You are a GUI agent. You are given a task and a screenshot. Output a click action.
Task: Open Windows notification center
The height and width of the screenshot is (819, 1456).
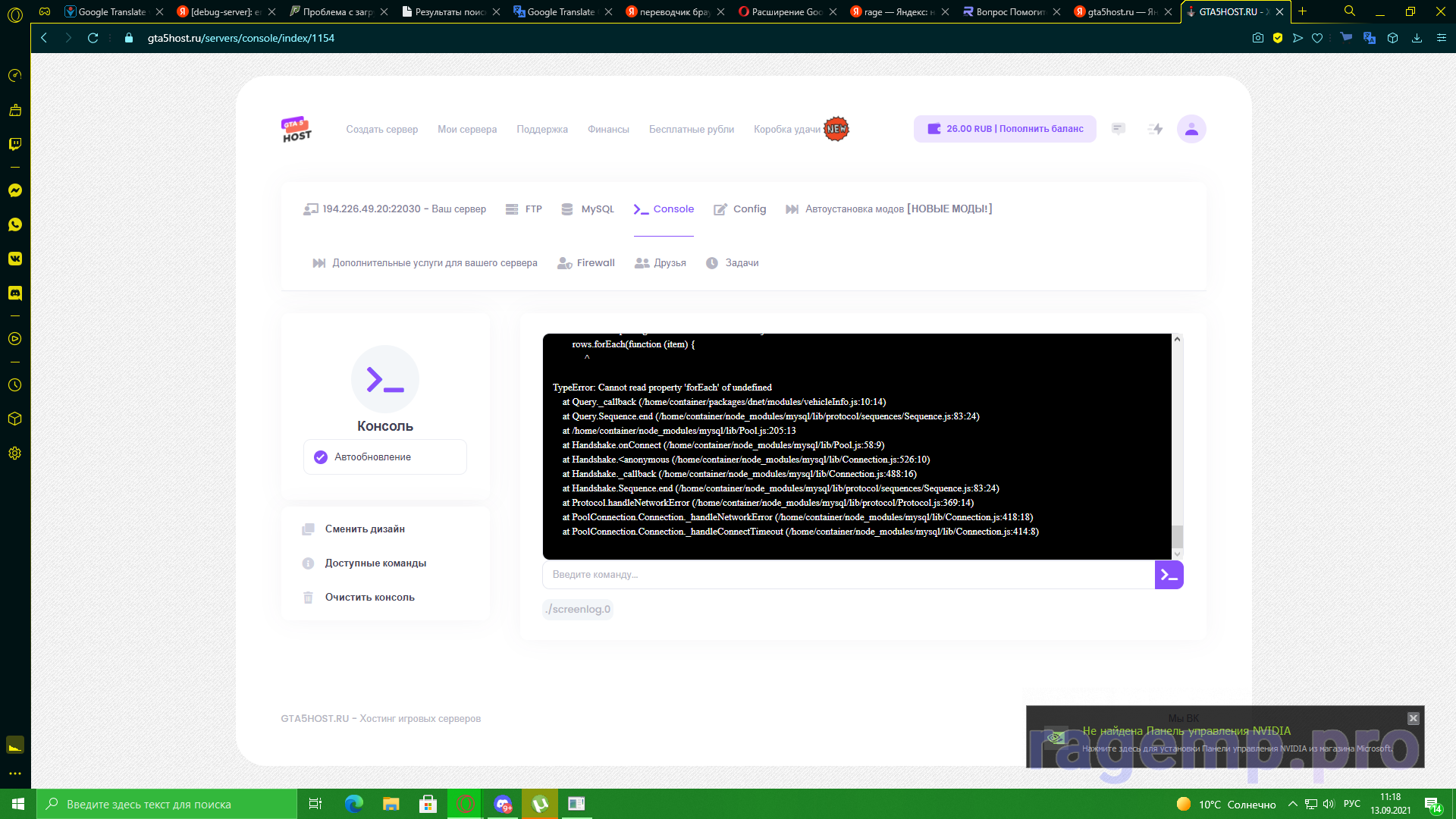pyautogui.click(x=1432, y=804)
